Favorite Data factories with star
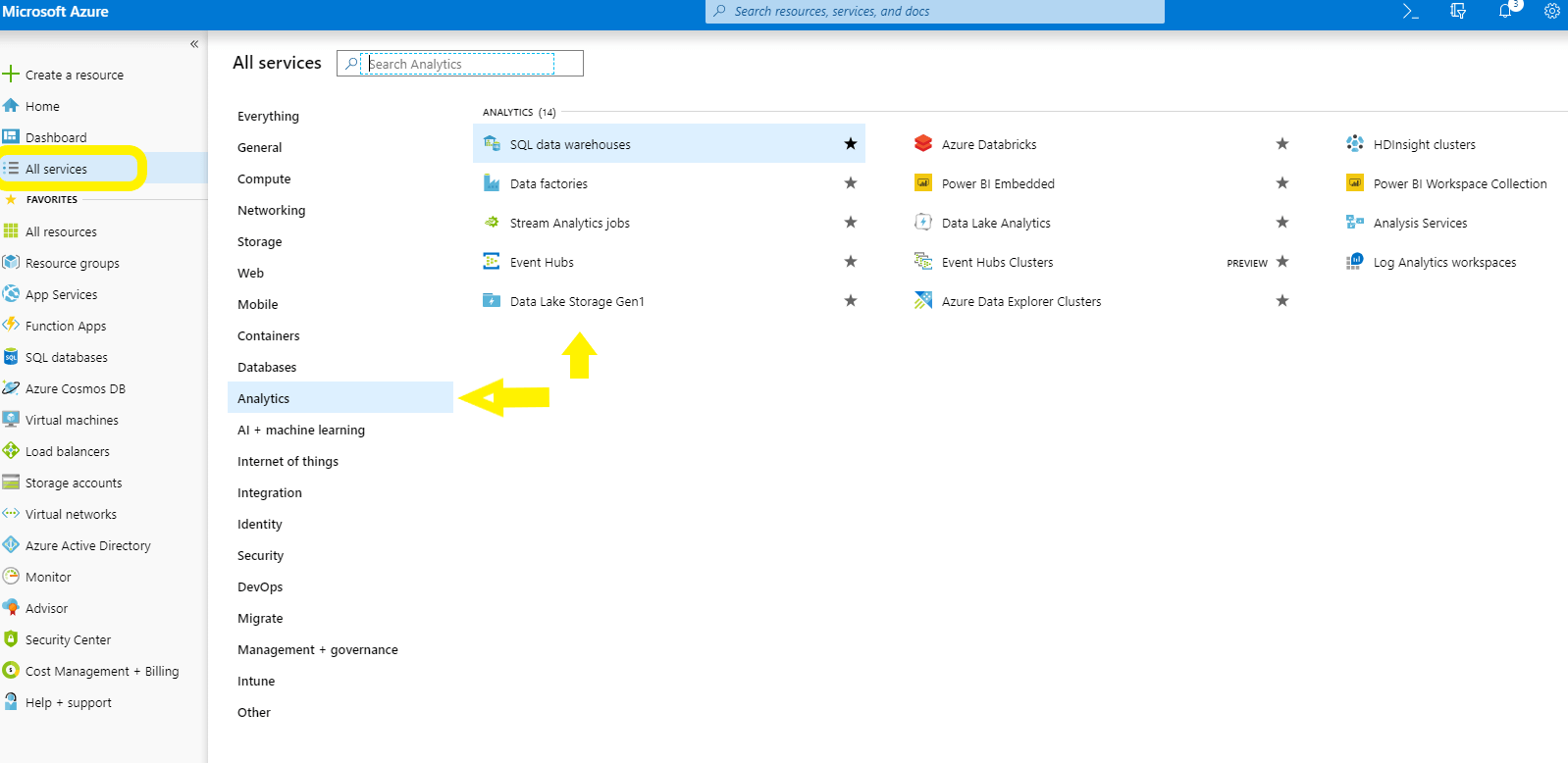 [x=851, y=183]
